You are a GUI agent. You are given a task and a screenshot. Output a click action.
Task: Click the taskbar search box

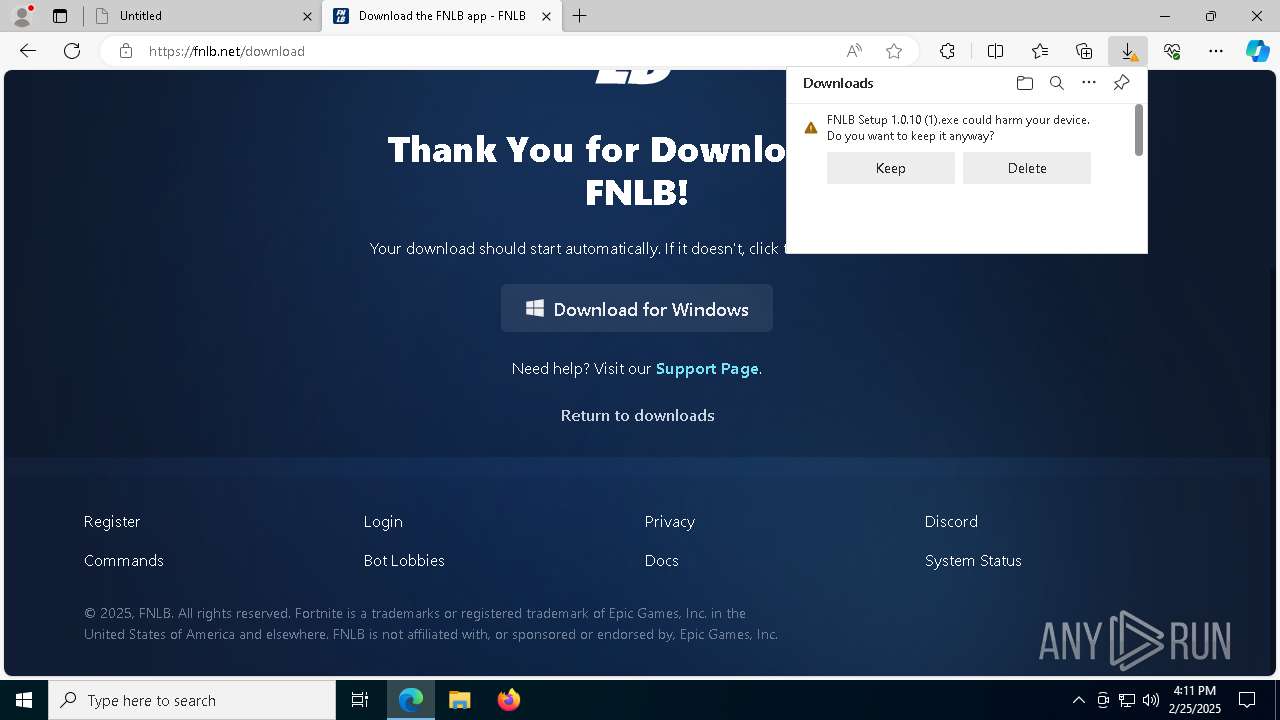click(192, 700)
